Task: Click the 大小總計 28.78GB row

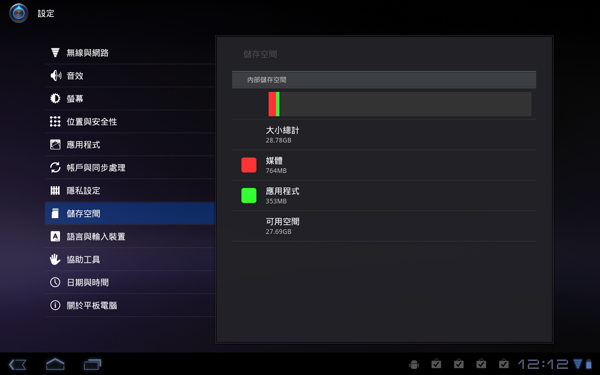Action: pos(384,134)
